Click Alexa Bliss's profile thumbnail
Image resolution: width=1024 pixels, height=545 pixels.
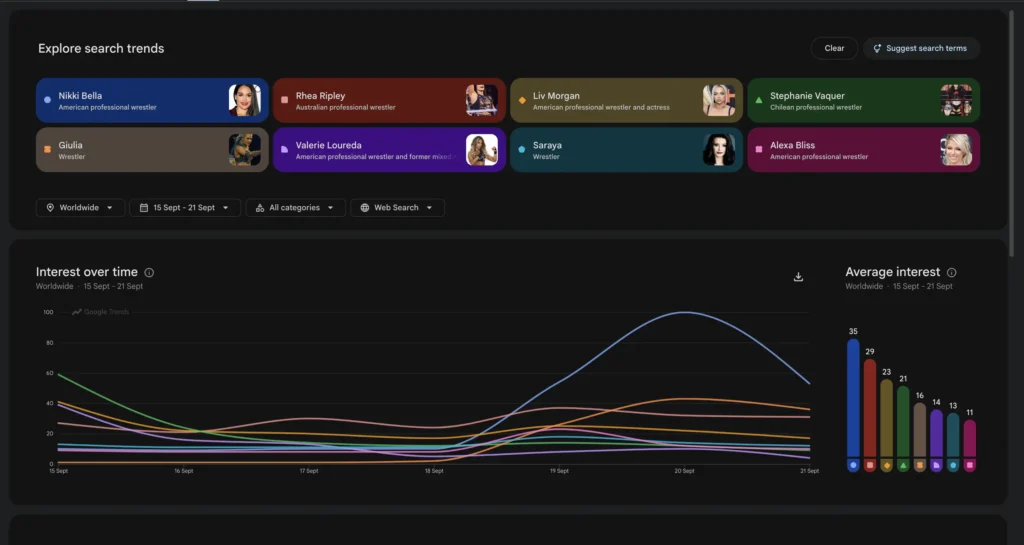click(x=956, y=150)
